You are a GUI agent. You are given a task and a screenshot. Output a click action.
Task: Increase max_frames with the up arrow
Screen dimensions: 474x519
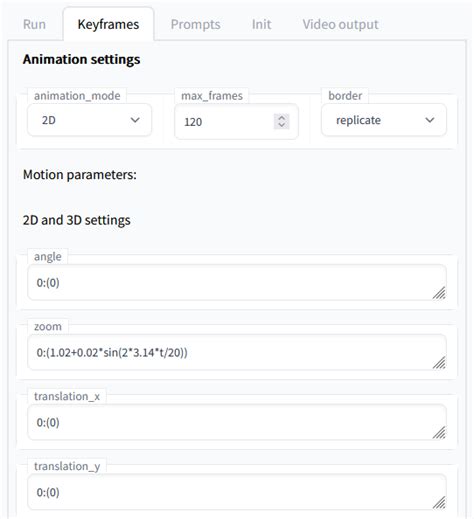[282, 118]
